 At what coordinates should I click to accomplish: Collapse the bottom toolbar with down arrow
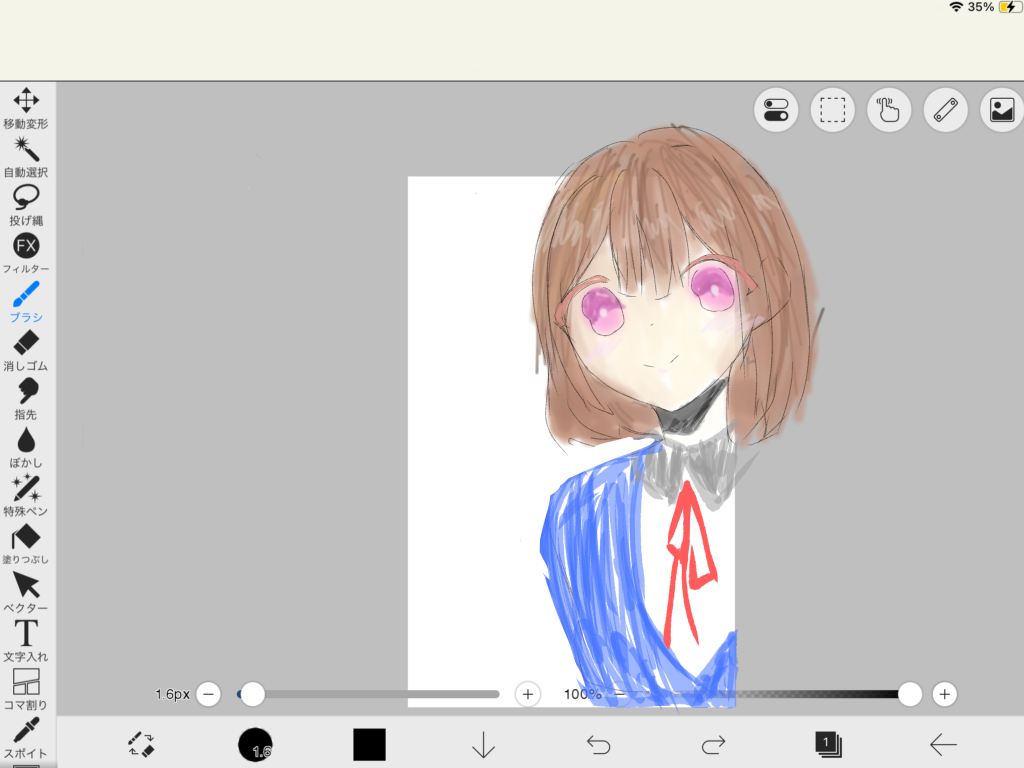coord(483,744)
